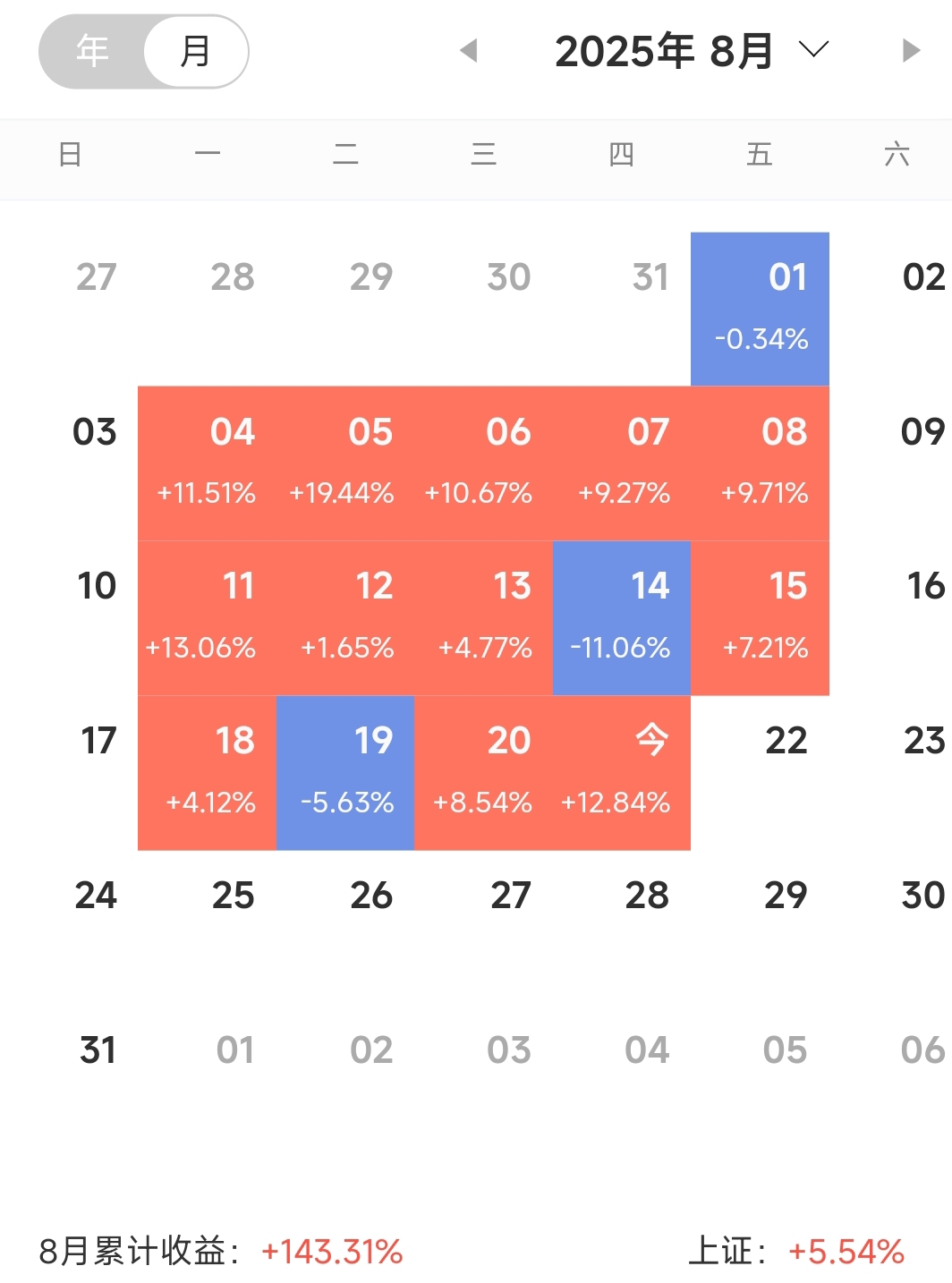Select 月 (month) view toggle
The height and width of the screenshot is (1283, 952).
[195, 51]
